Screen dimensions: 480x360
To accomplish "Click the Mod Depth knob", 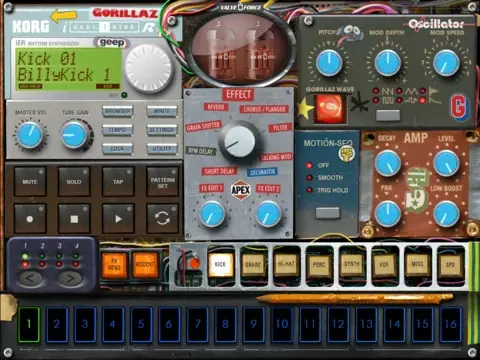I will (387, 63).
